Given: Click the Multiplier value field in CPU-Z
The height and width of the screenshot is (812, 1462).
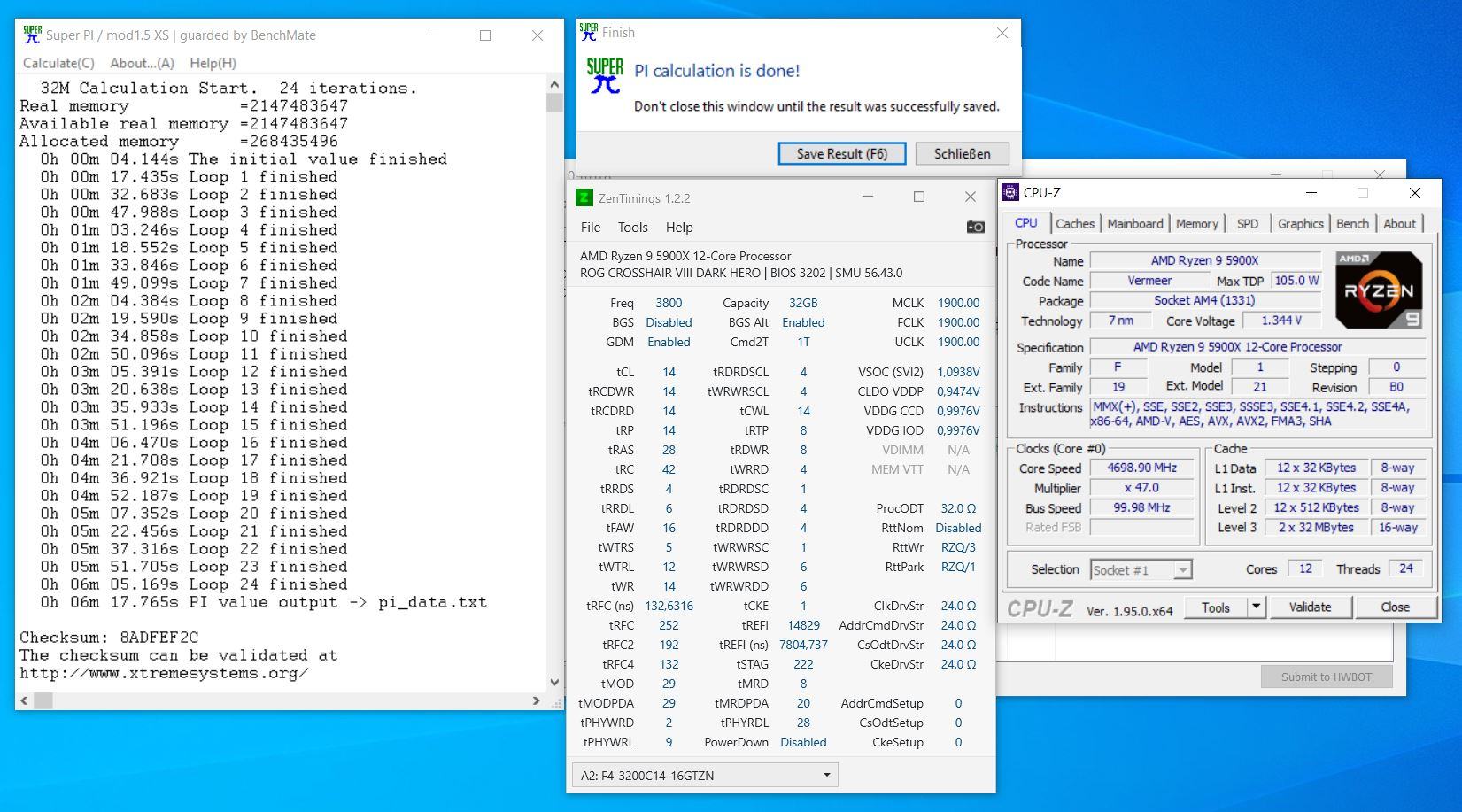Looking at the screenshot, I should tap(1141, 488).
